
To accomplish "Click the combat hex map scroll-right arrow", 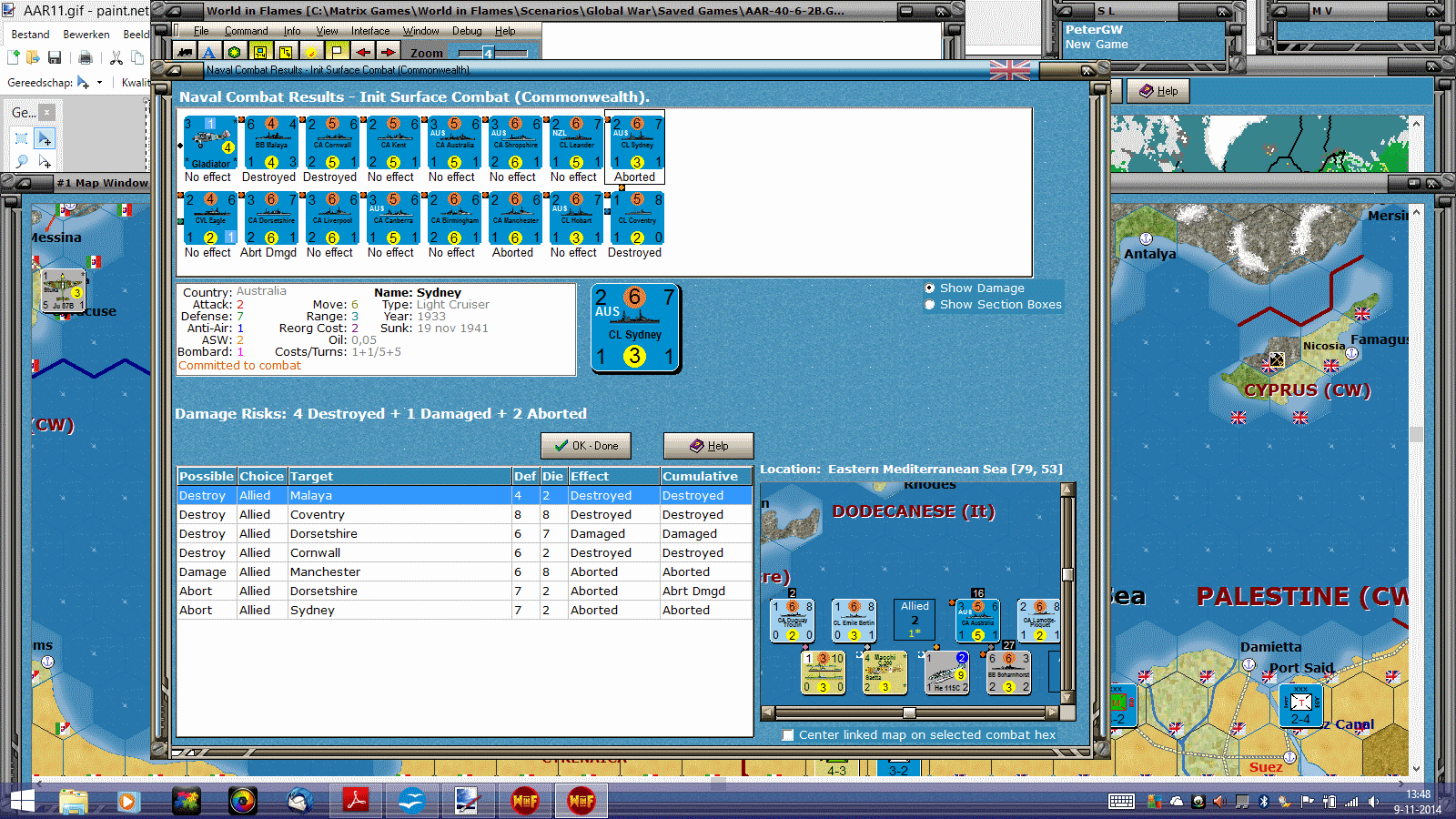I will [x=1053, y=713].
